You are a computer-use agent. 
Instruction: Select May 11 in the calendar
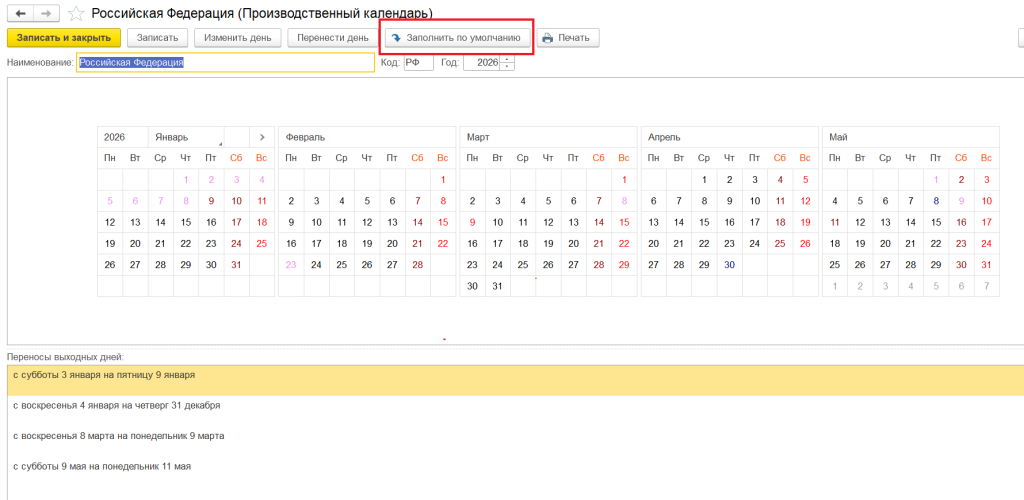point(835,223)
